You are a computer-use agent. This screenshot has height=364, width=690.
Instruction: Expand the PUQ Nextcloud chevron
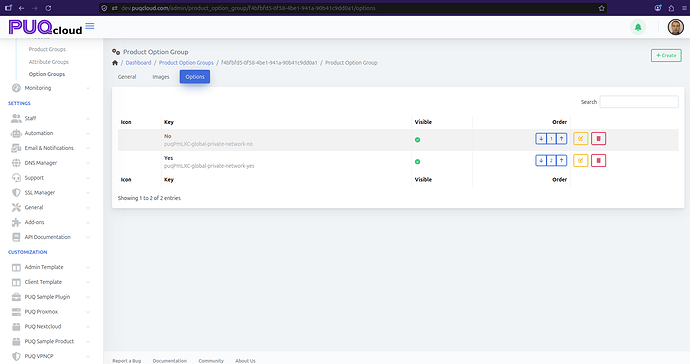[88, 327]
